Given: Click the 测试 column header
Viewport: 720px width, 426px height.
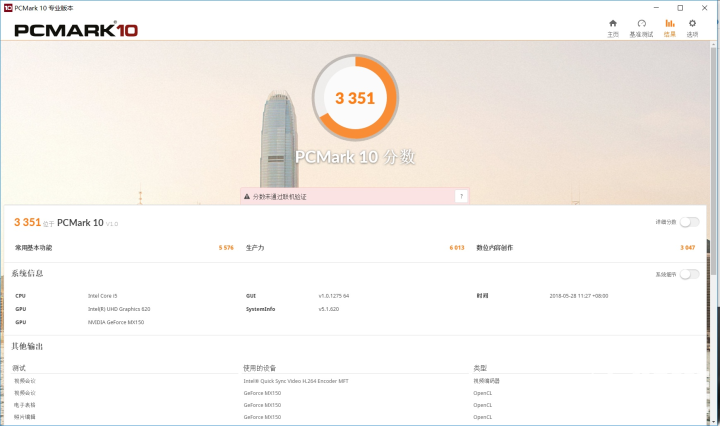Looking at the screenshot, I should [x=19, y=368].
